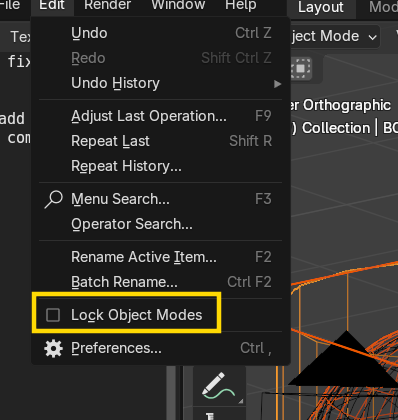
Task: Switch to the Layout workspace tab
Action: [321, 7]
